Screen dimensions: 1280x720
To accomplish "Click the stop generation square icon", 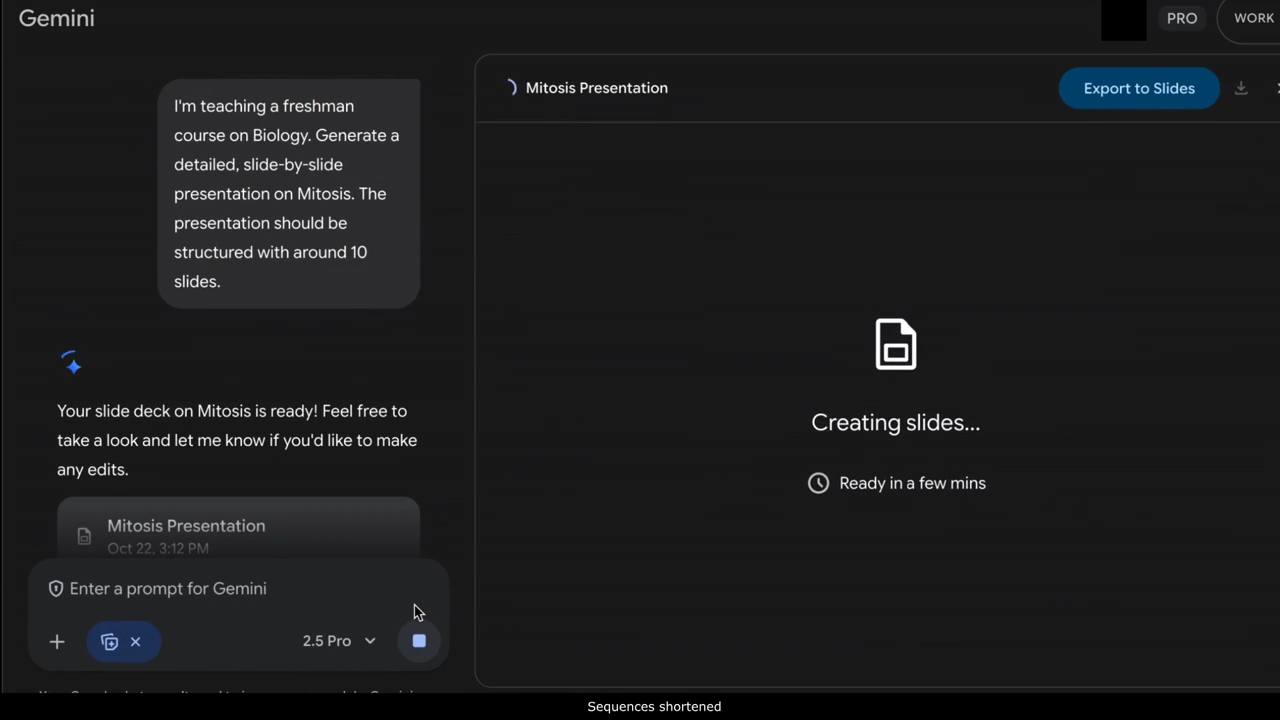I will (x=418, y=641).
